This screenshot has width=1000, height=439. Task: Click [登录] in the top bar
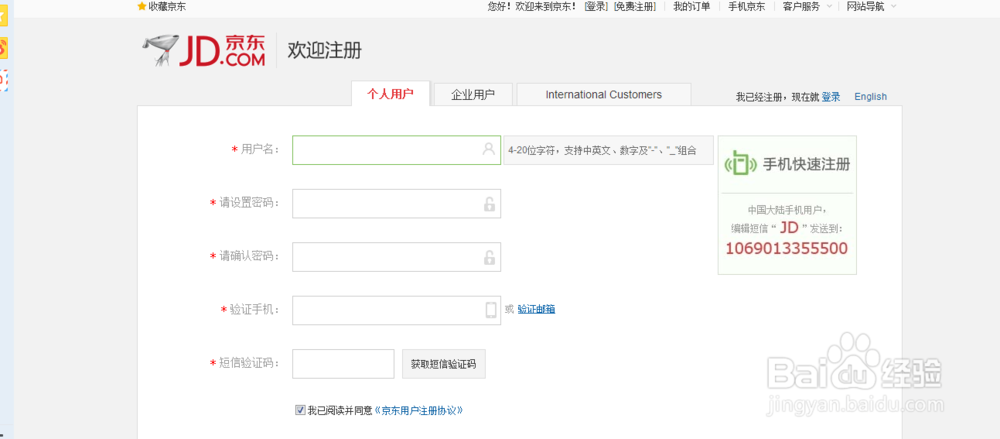(596, 6)
